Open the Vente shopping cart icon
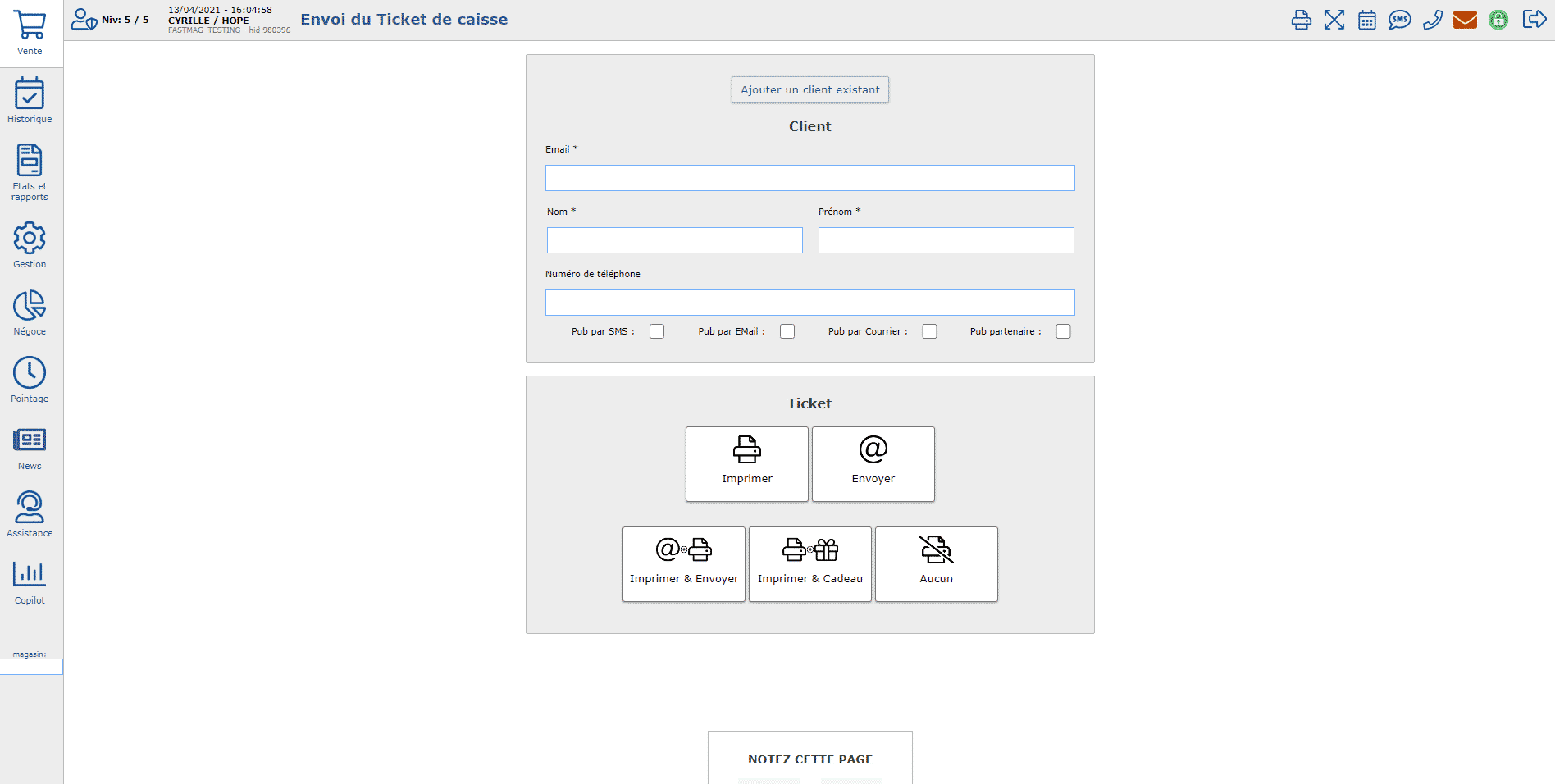The width and height of the screenshot is (1555, 784). coord(30,26)
